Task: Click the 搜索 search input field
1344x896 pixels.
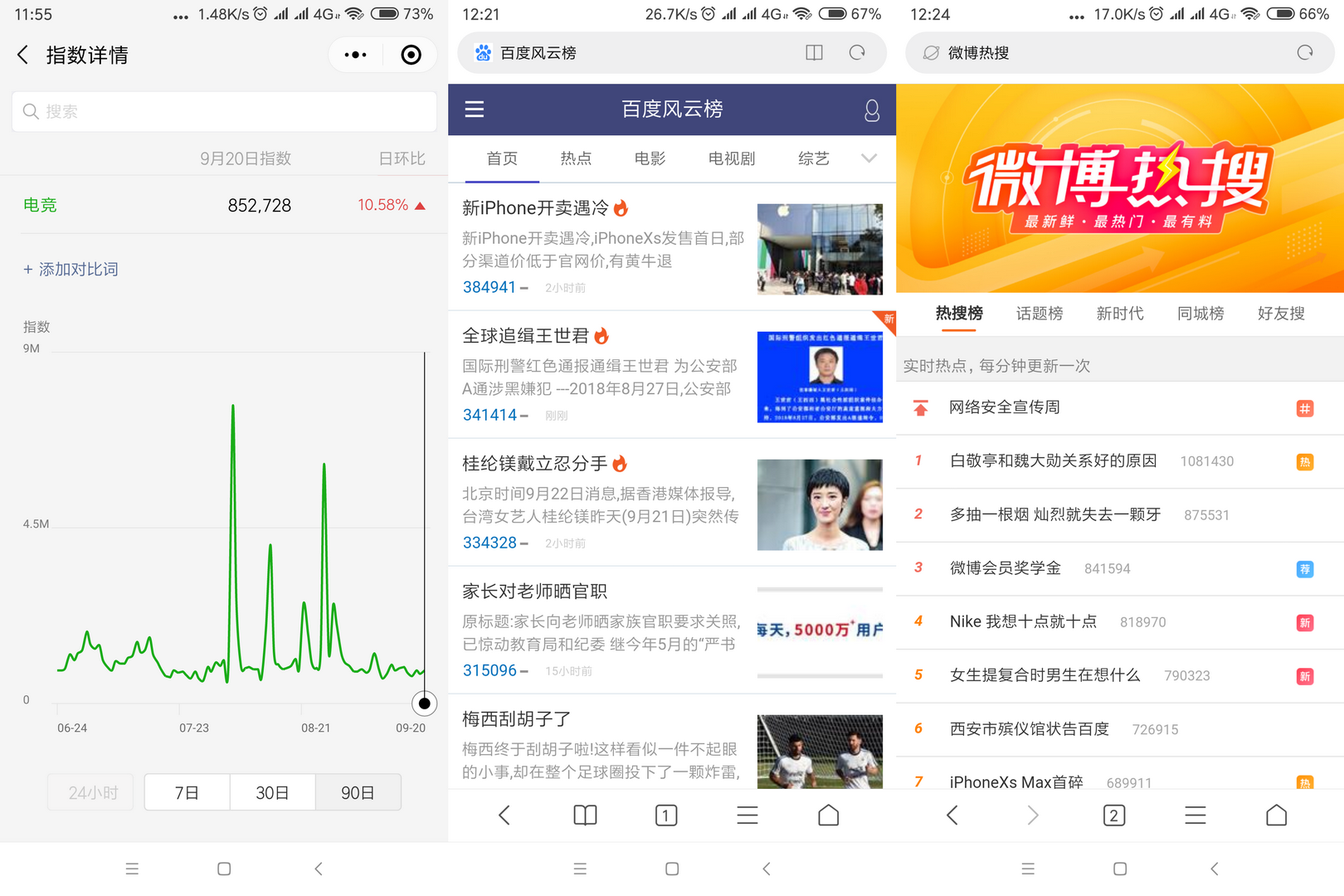Action: pos(224,111)
